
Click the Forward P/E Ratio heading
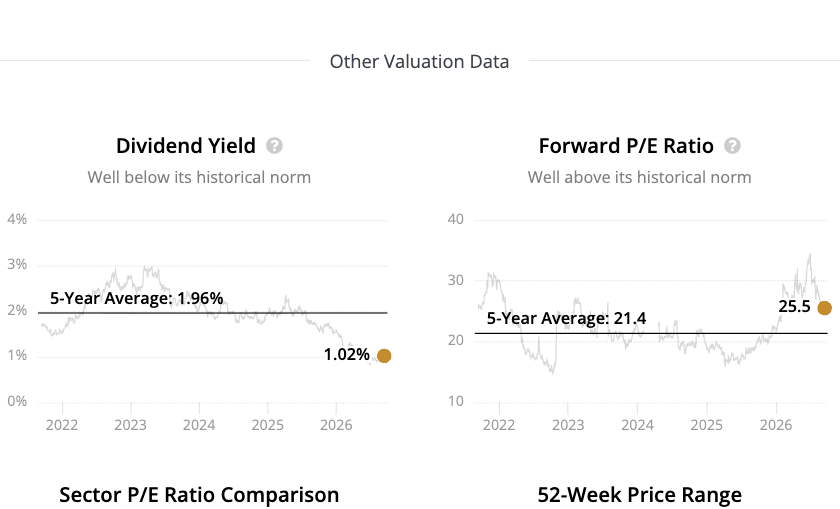click(626, 146)
